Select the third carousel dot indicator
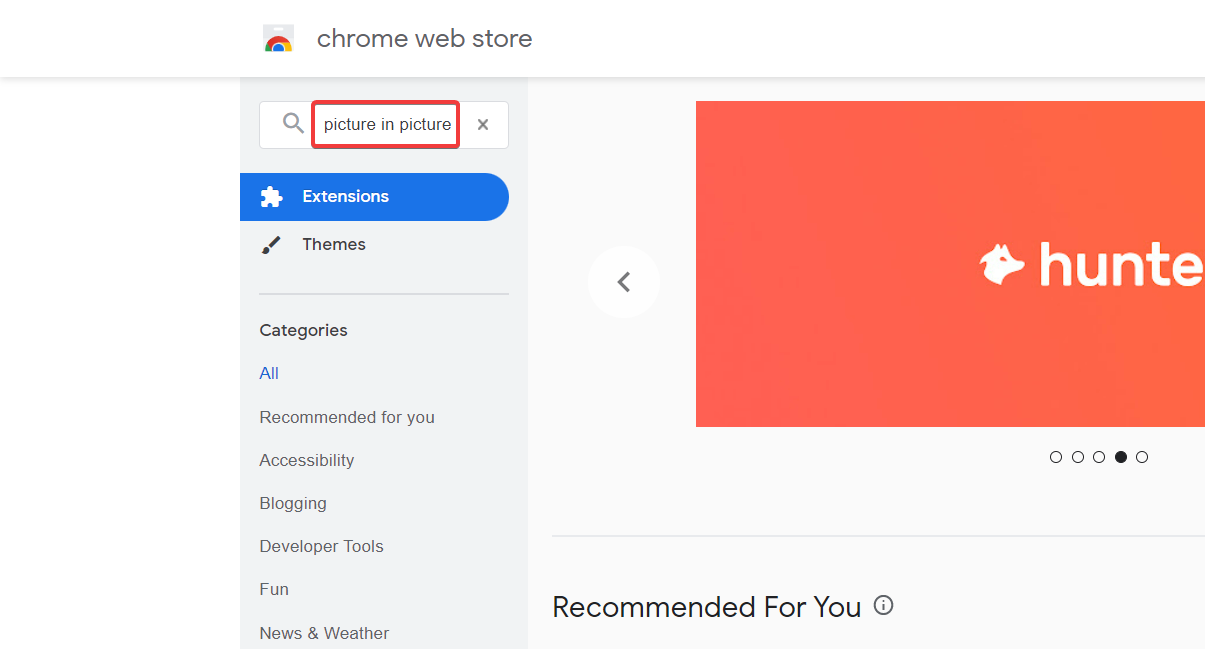The width and height of the screenshot is (1205, 649). coord(1099,457)
